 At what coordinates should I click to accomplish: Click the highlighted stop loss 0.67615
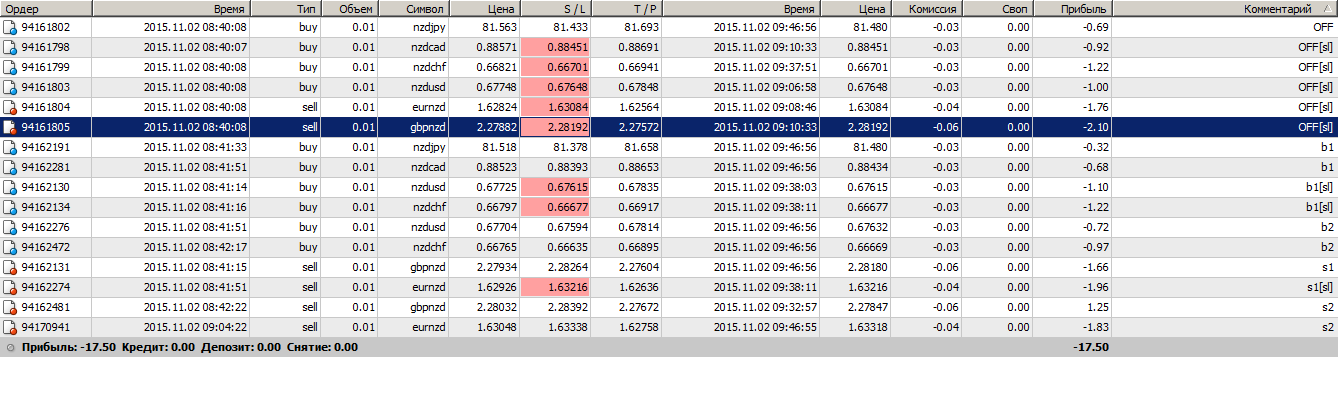point(556,187)
